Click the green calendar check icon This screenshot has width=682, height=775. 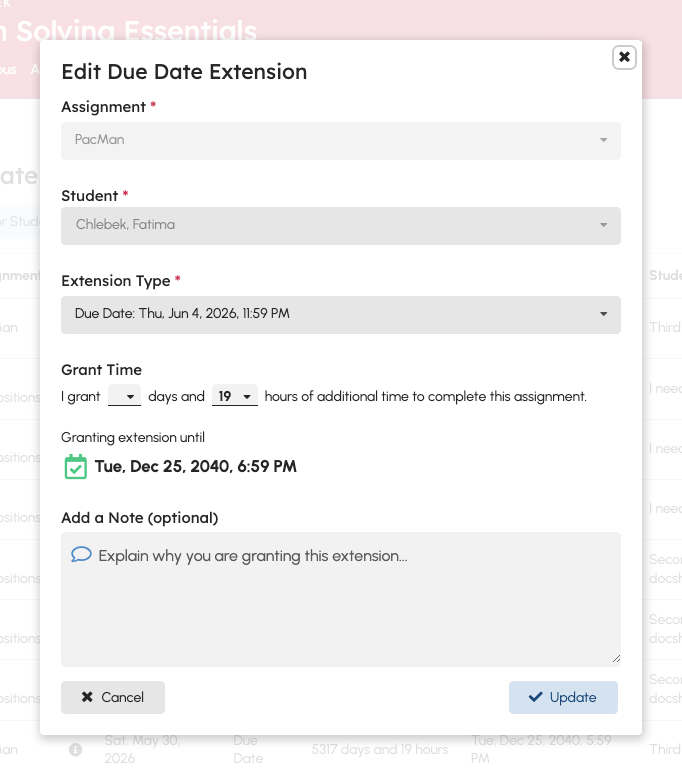(x=76, y=467)
